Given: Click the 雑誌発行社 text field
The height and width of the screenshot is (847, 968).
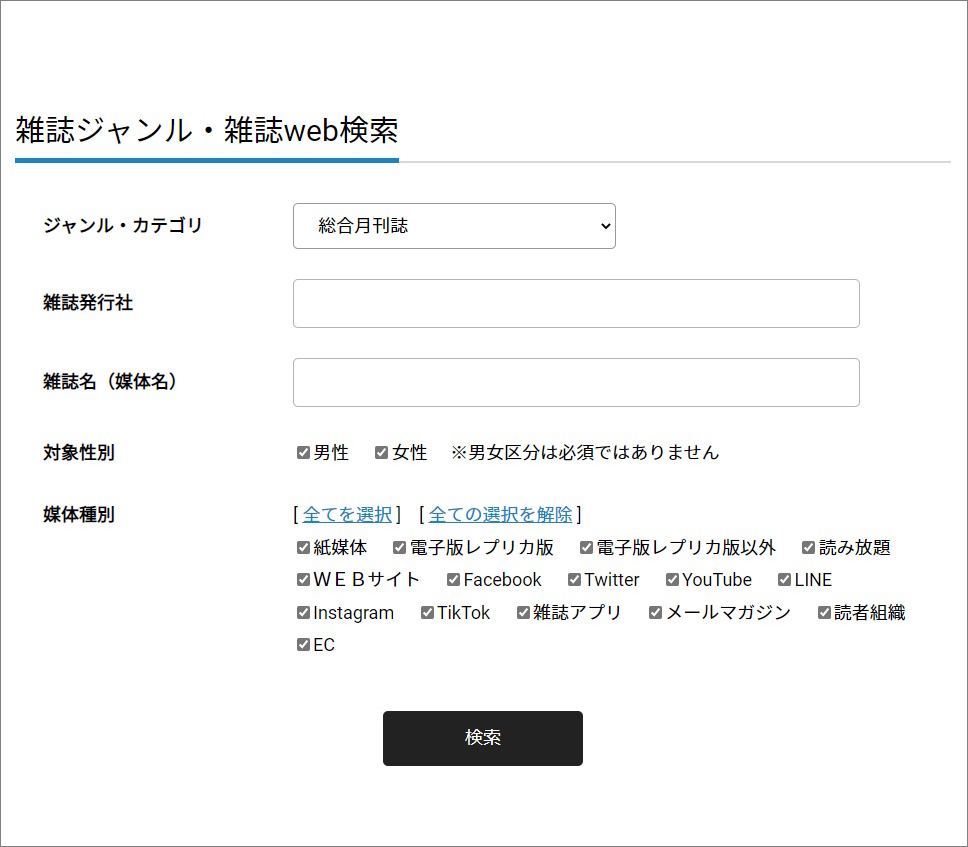Looking at the screenshot, I should tap(576, 304).
